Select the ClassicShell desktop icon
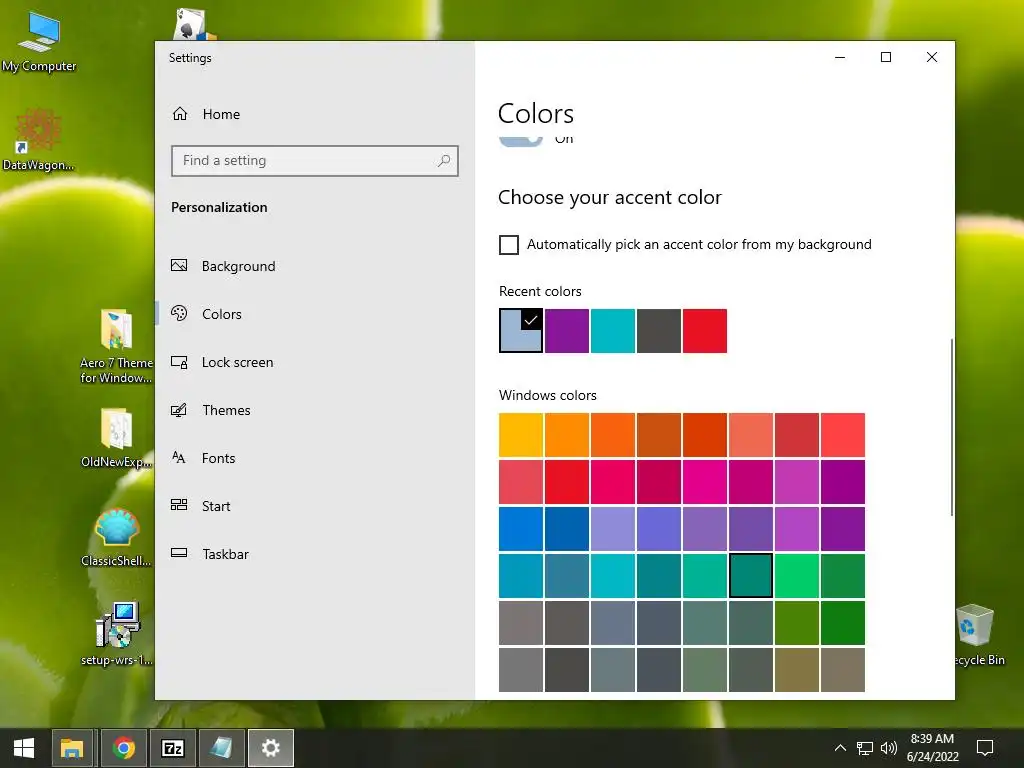Screen dimensions: 1024x768 [117, 537]
